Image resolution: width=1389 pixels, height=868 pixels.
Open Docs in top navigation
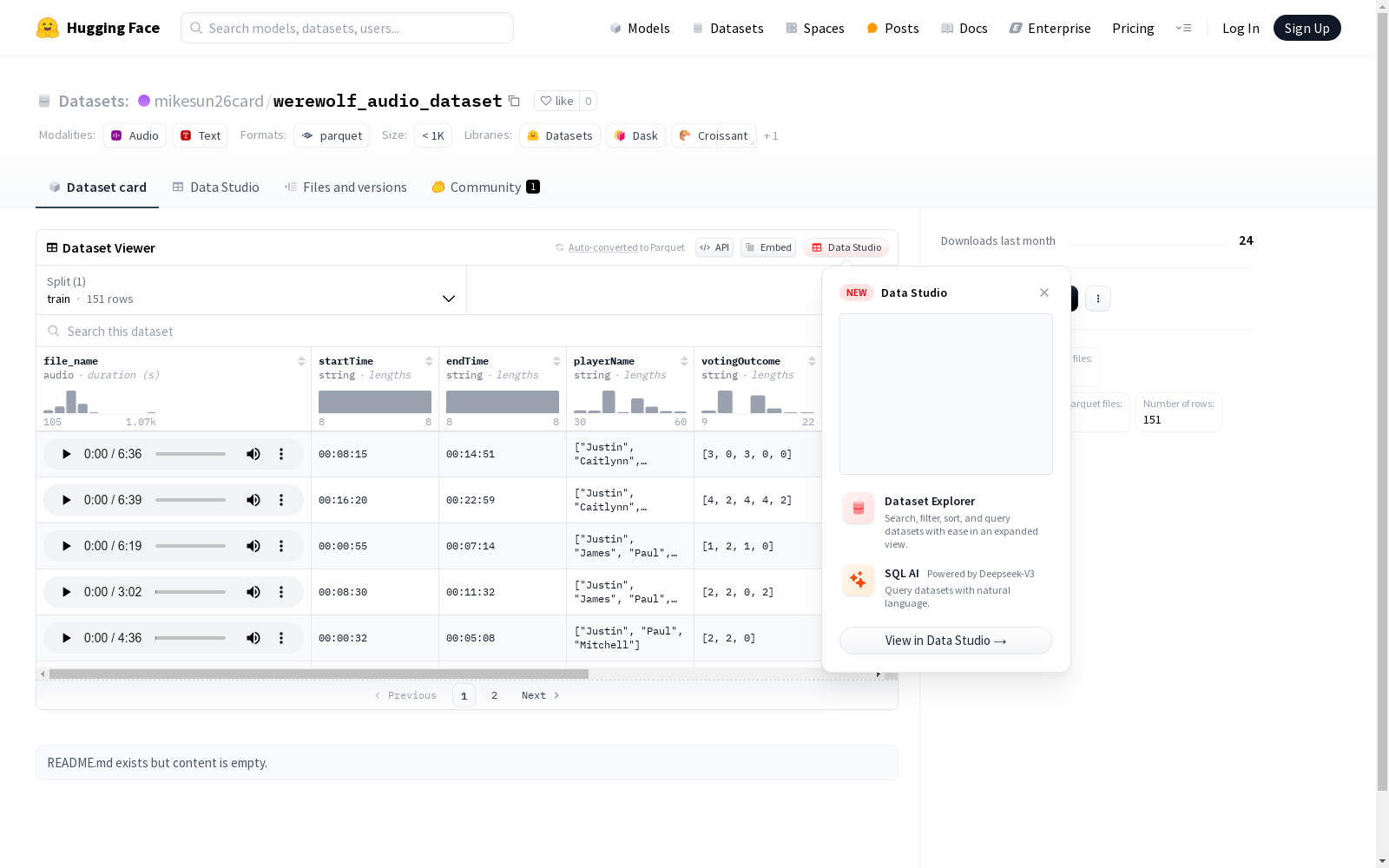click(964, 28)
